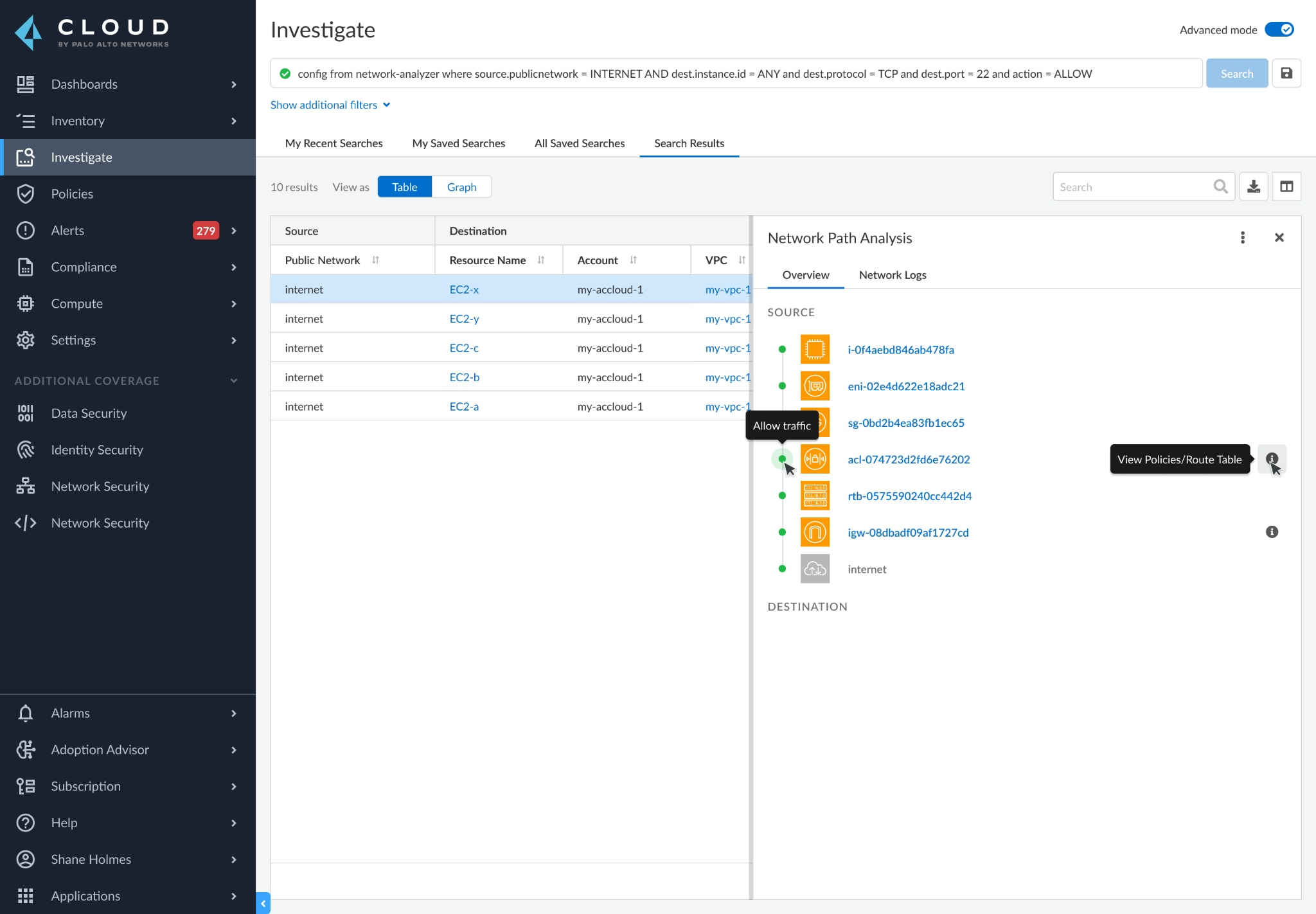Click the ENI icon eni-02e4d622e18adc21
Screen dimensions: 1316x914
[815, 385]
